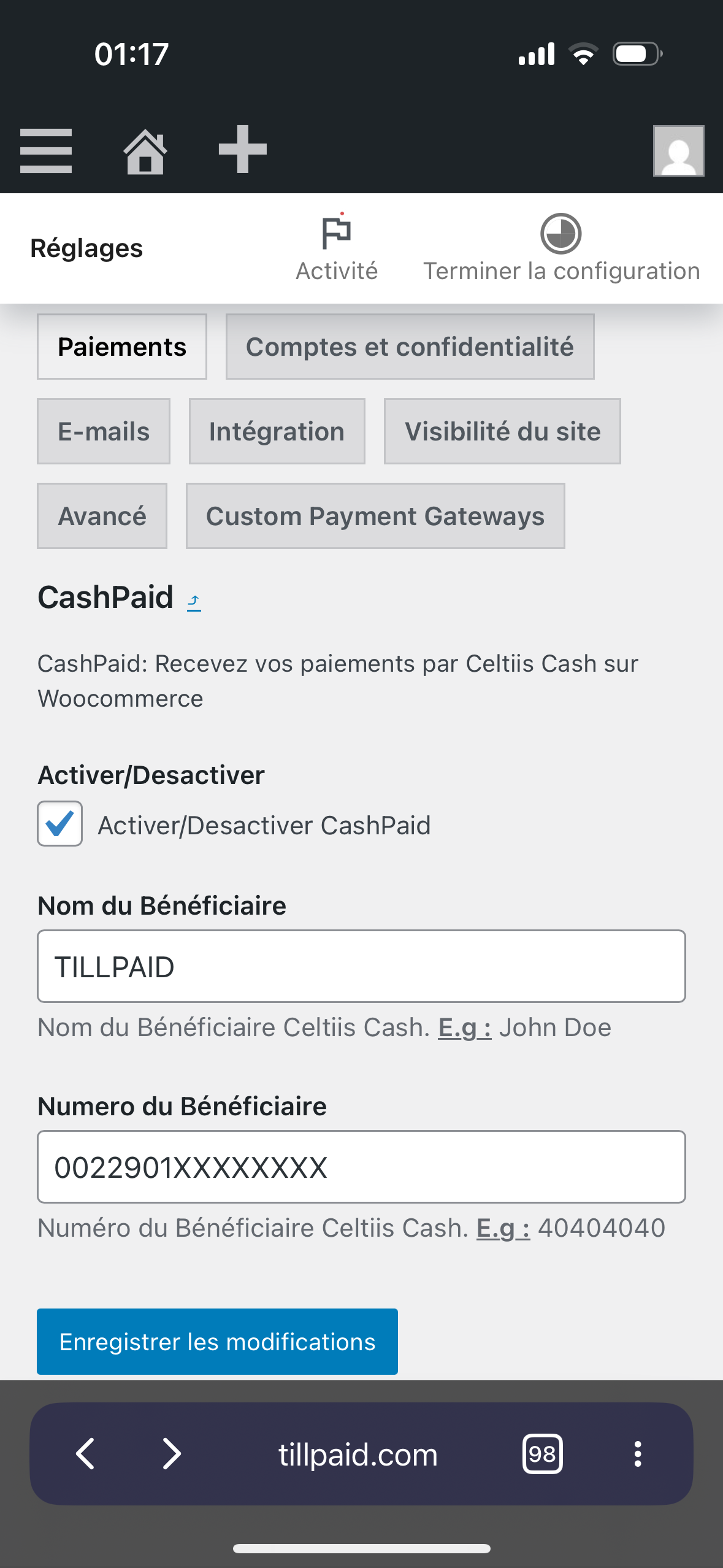Switch to the E-mails tab

coord(104,431)
